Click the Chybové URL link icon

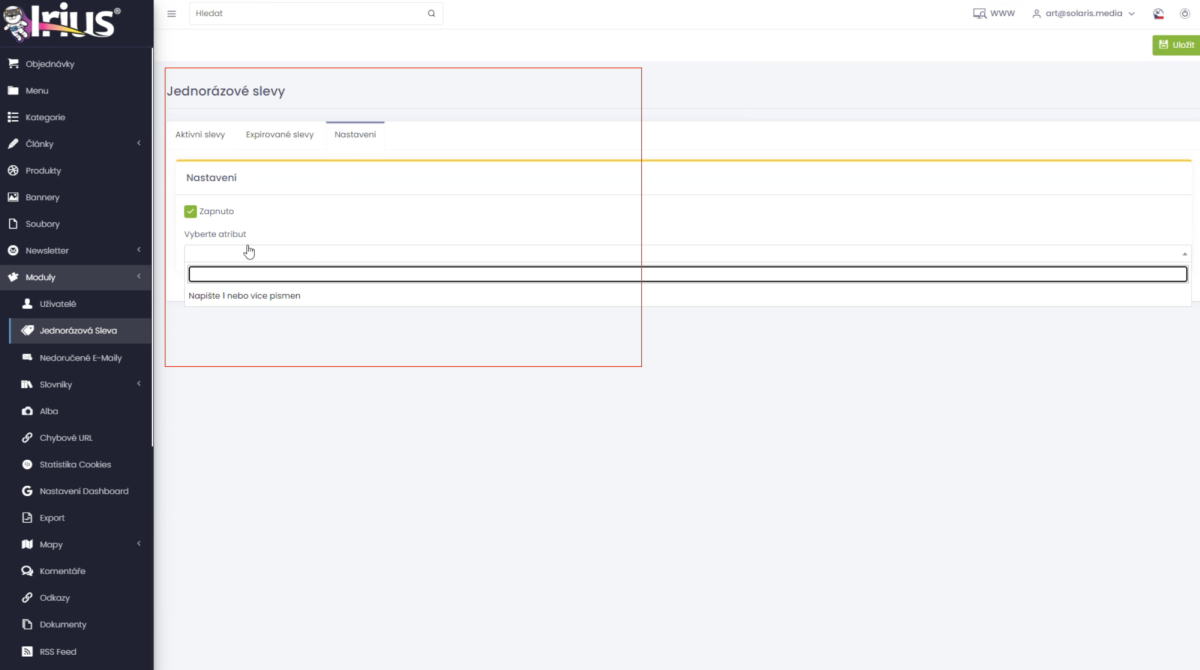tap(27, 438)
